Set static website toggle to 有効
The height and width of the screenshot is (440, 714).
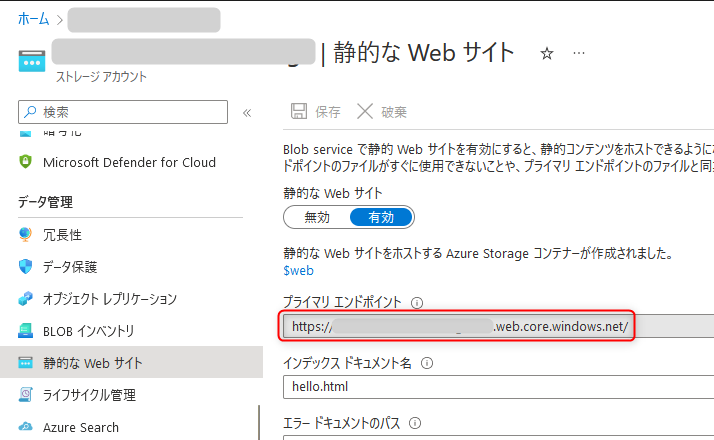click(x=381, y=217)
